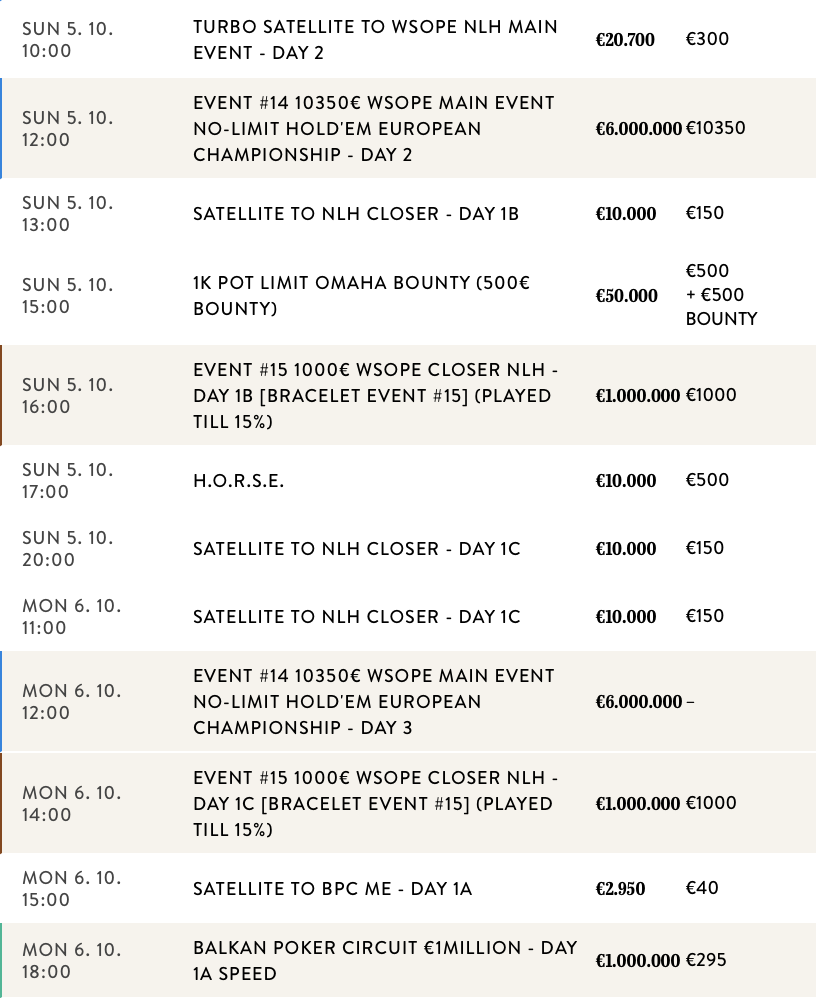Select Event #14 WSOPE Main Event Day 2 title
The width and height of the screenshot is (816, 998).
point(373,129)
